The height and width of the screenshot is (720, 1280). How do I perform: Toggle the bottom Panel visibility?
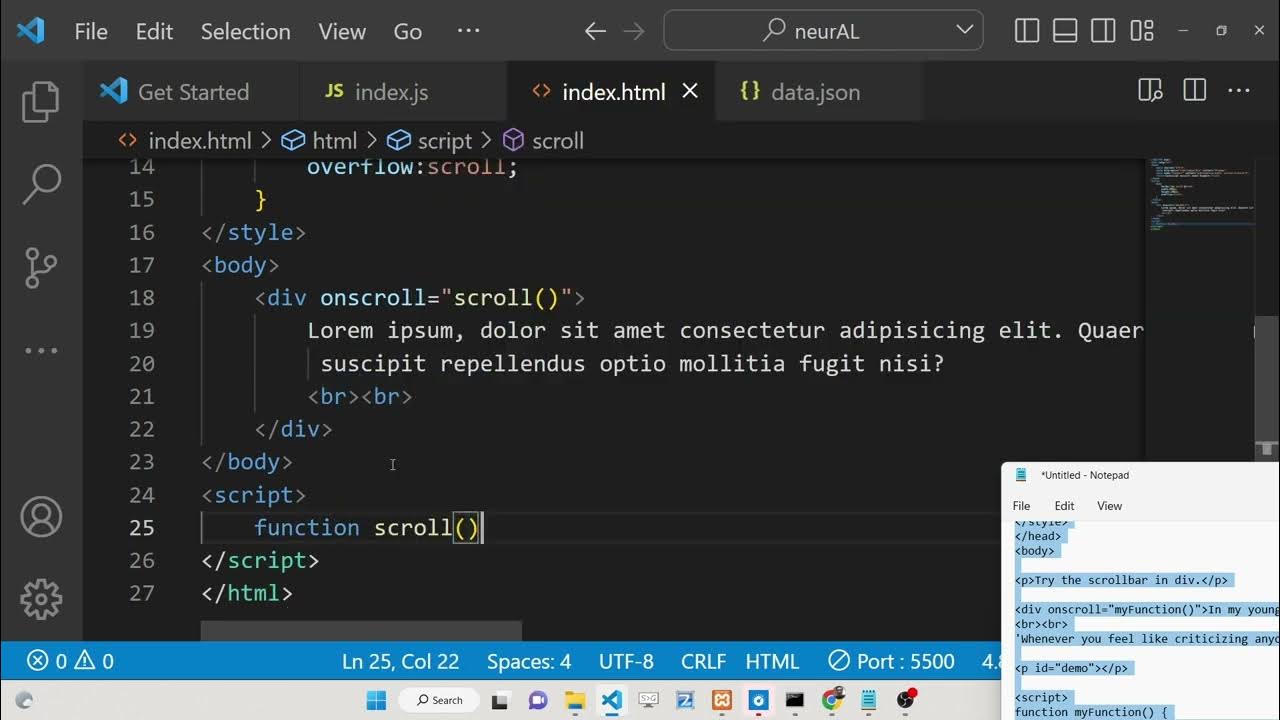(1065, 31)
